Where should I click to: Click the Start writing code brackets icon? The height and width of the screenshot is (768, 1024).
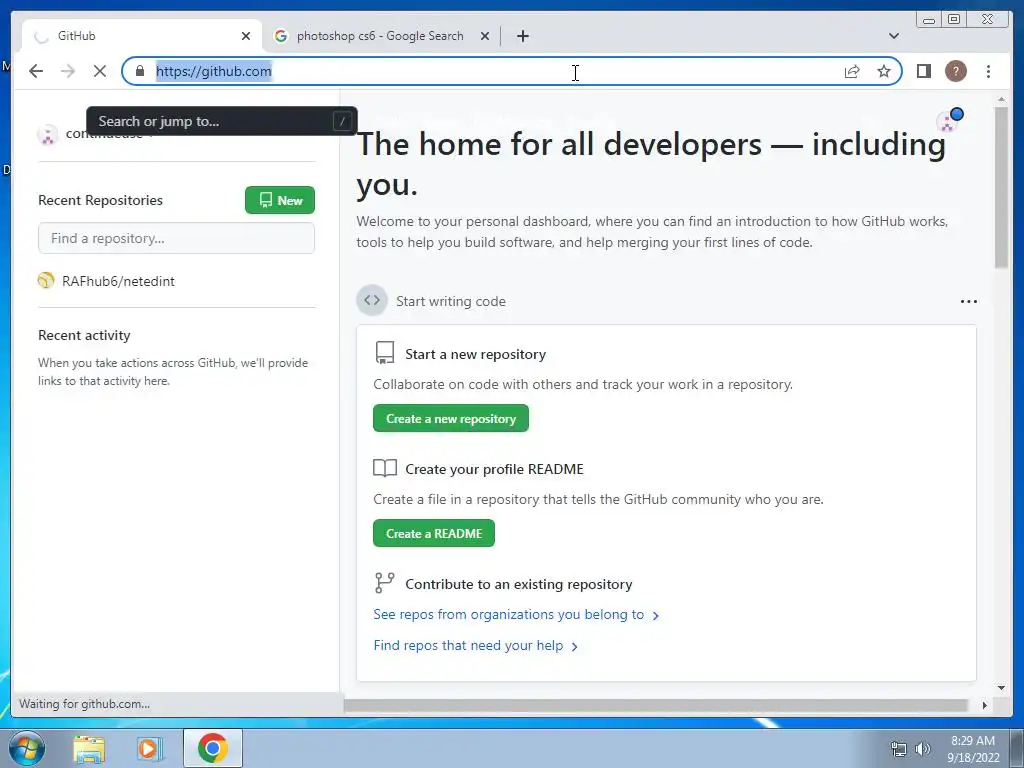point(372,300)
